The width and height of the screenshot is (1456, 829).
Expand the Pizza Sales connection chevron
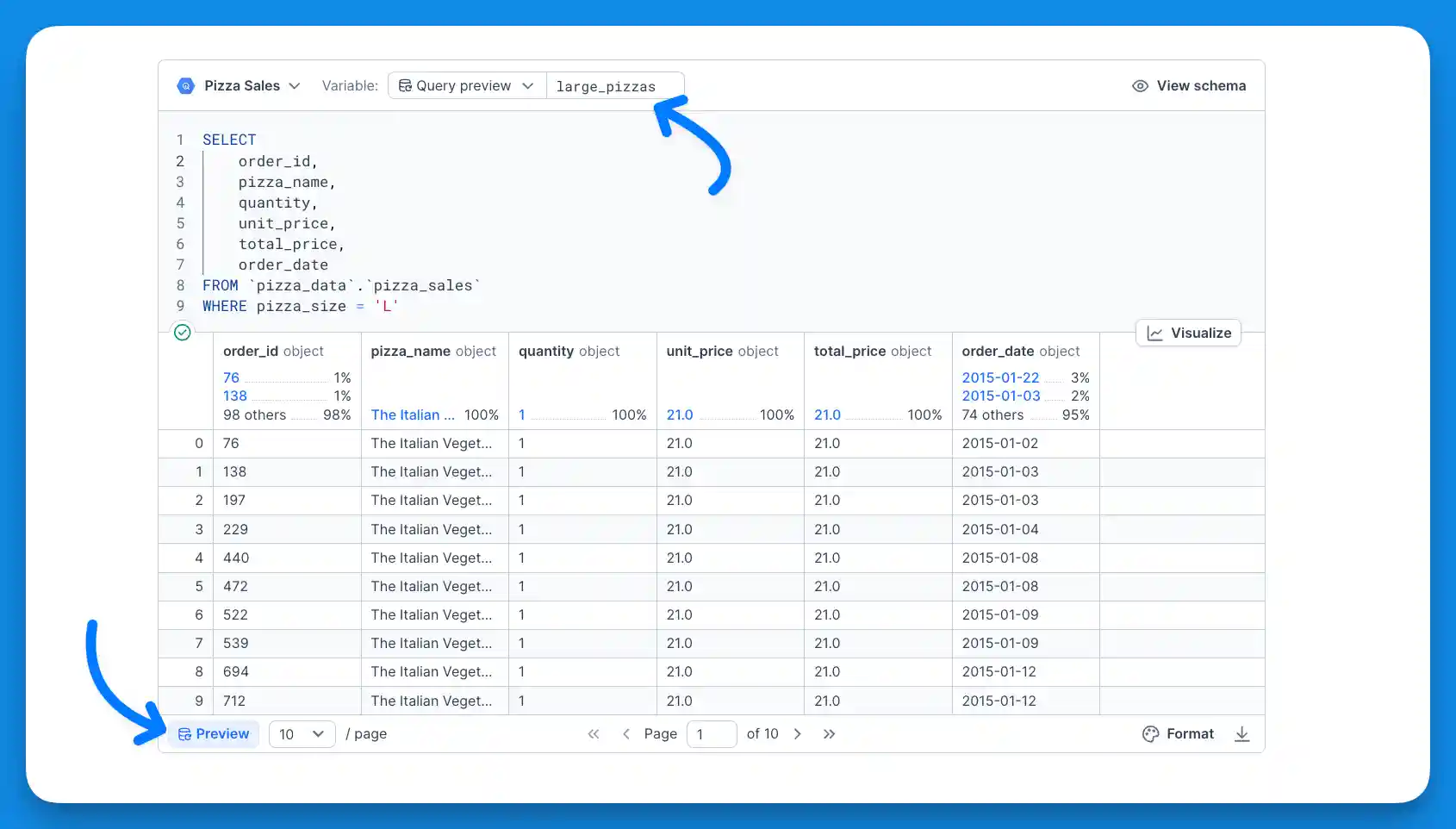click(295, 85)
